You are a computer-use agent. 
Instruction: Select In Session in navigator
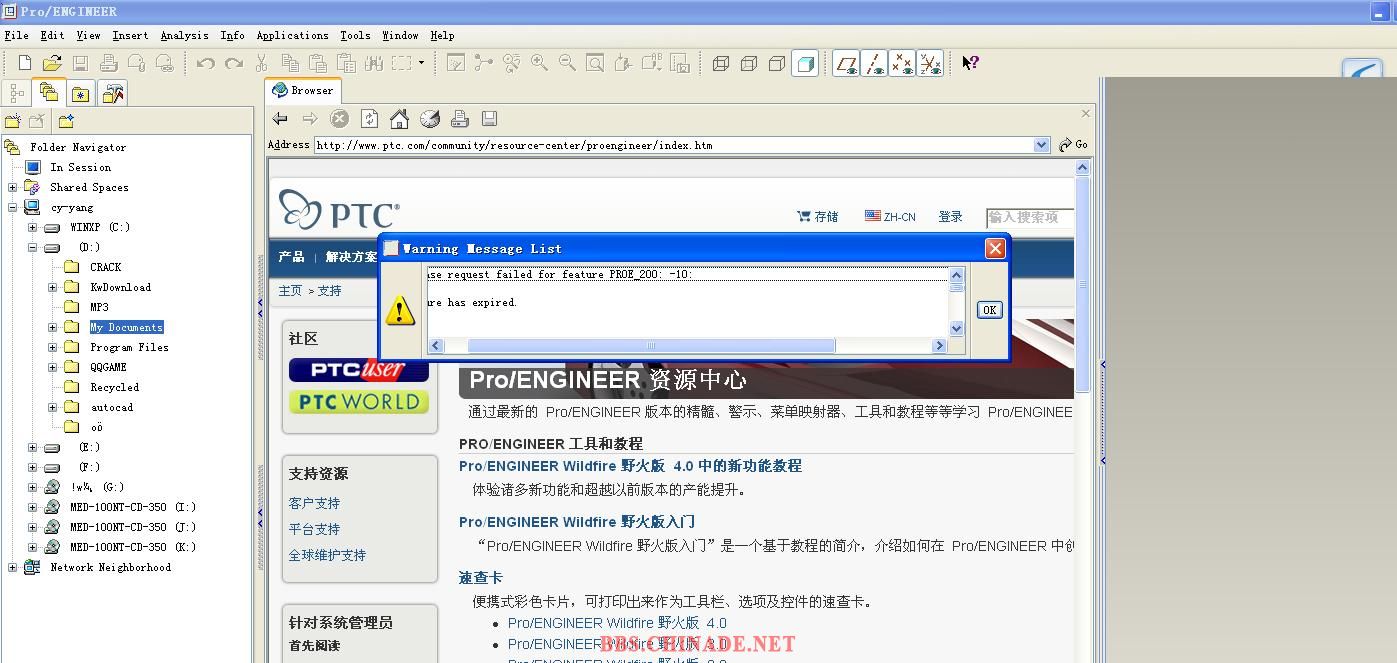(80, 167)
